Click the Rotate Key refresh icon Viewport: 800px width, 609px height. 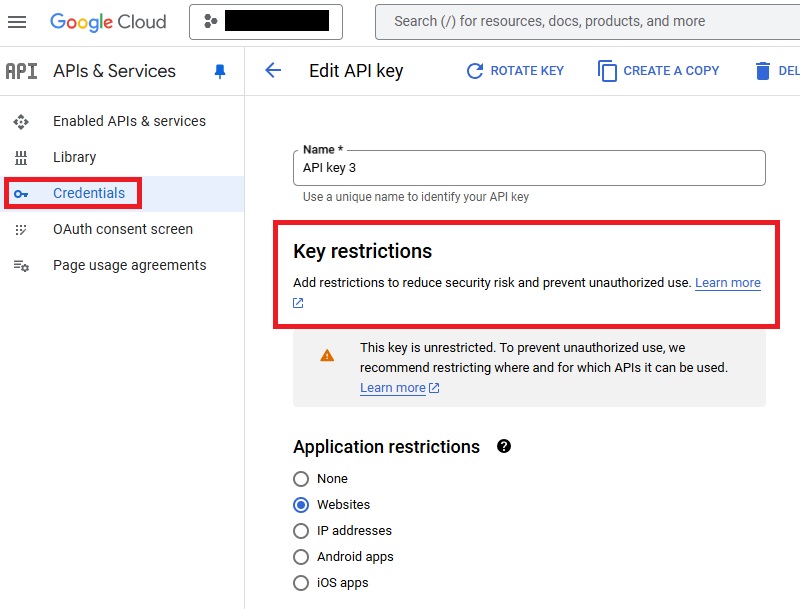point(475,71)
